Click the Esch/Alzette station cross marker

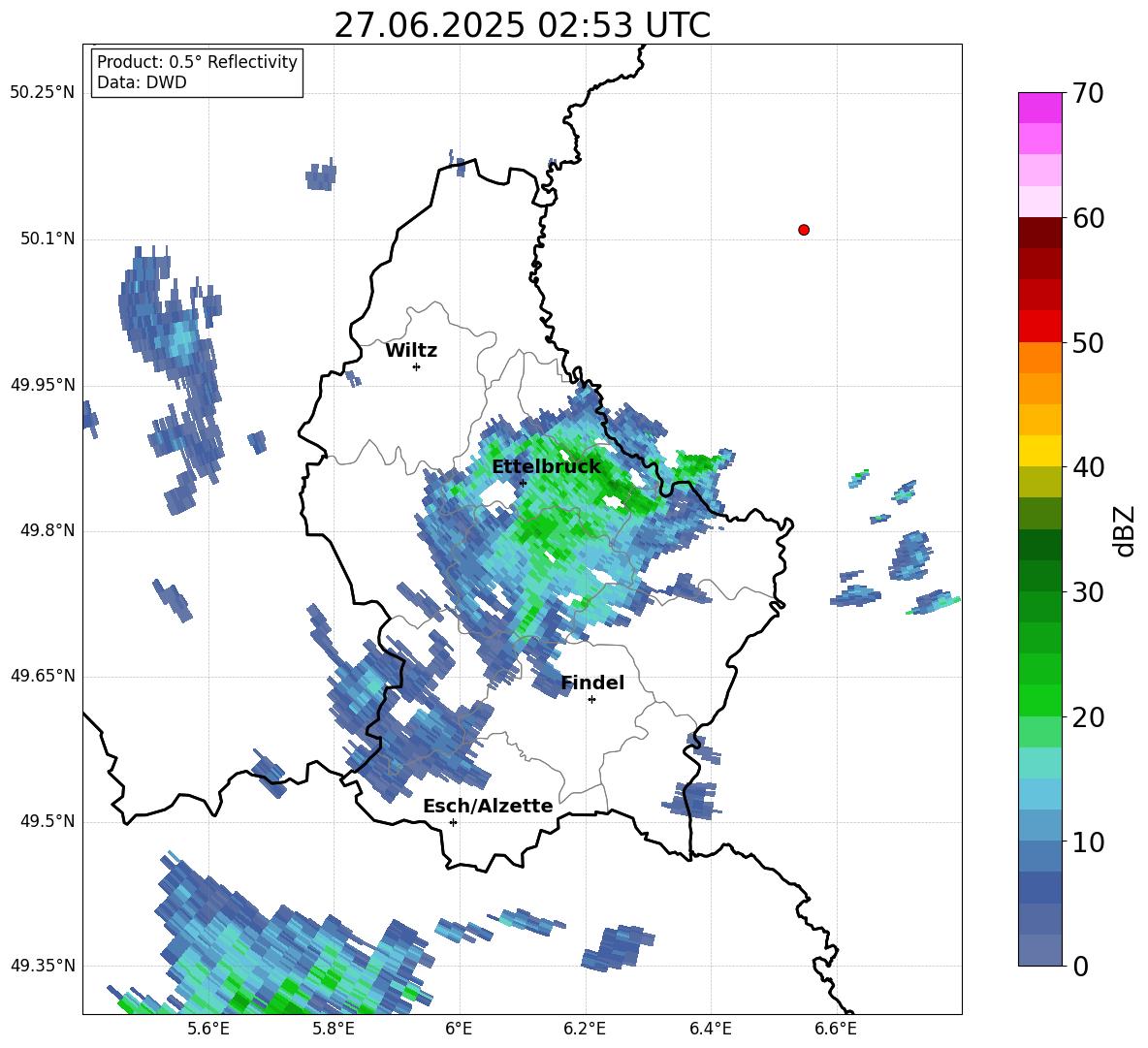pos(453,822)
